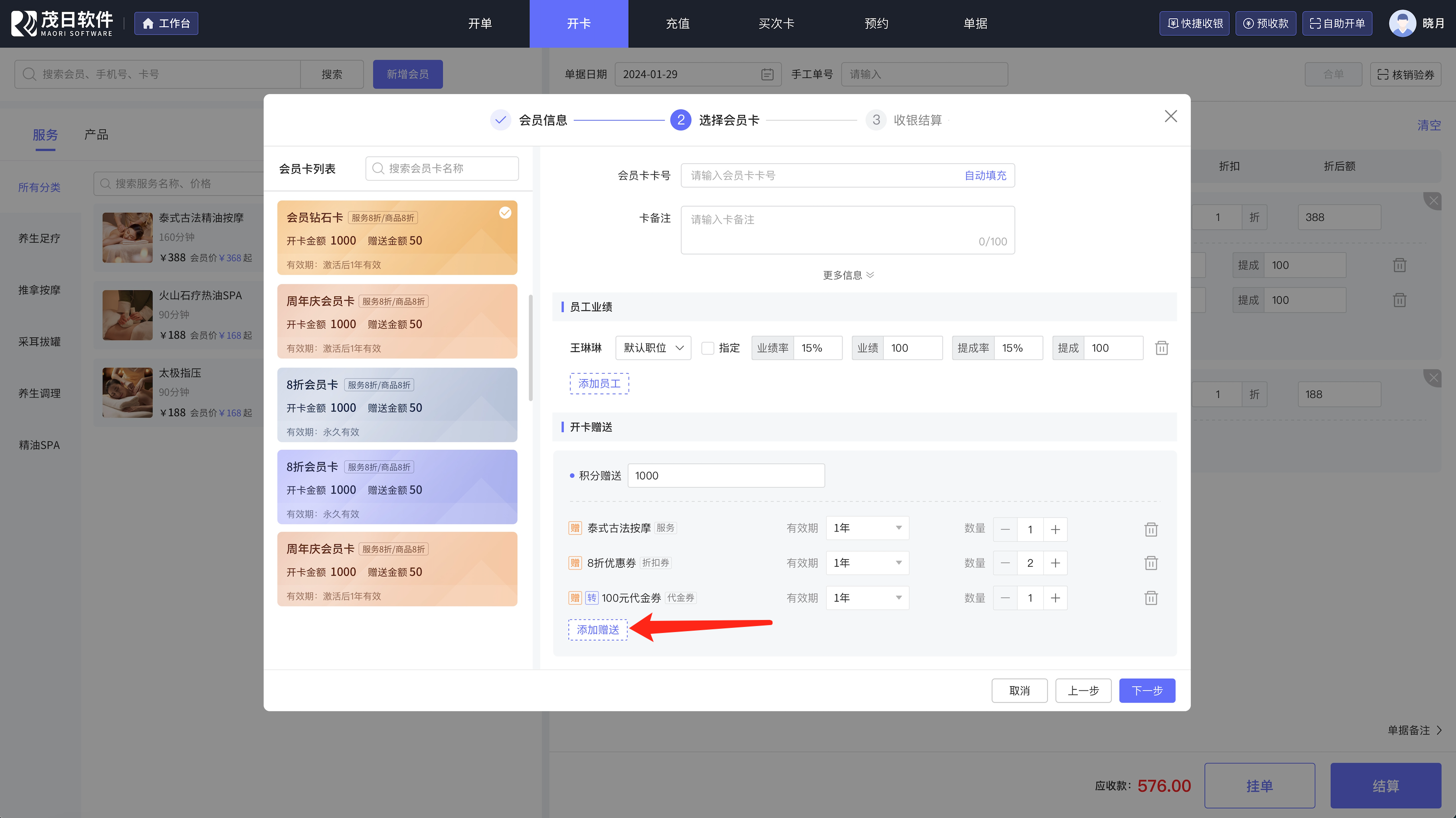Delete the 泰式古法按摩 gift row

pos(1151,529)
